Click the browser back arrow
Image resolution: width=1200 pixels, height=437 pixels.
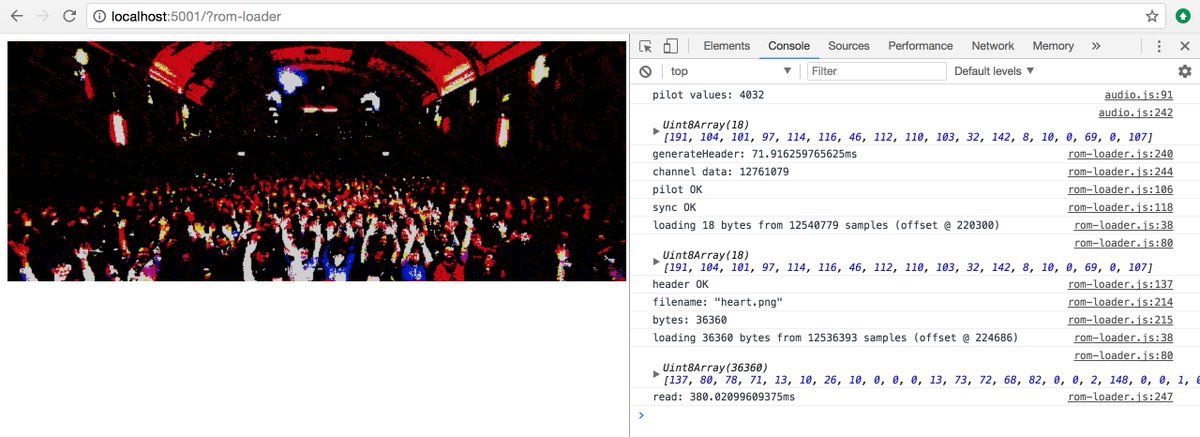pos(16,17)
